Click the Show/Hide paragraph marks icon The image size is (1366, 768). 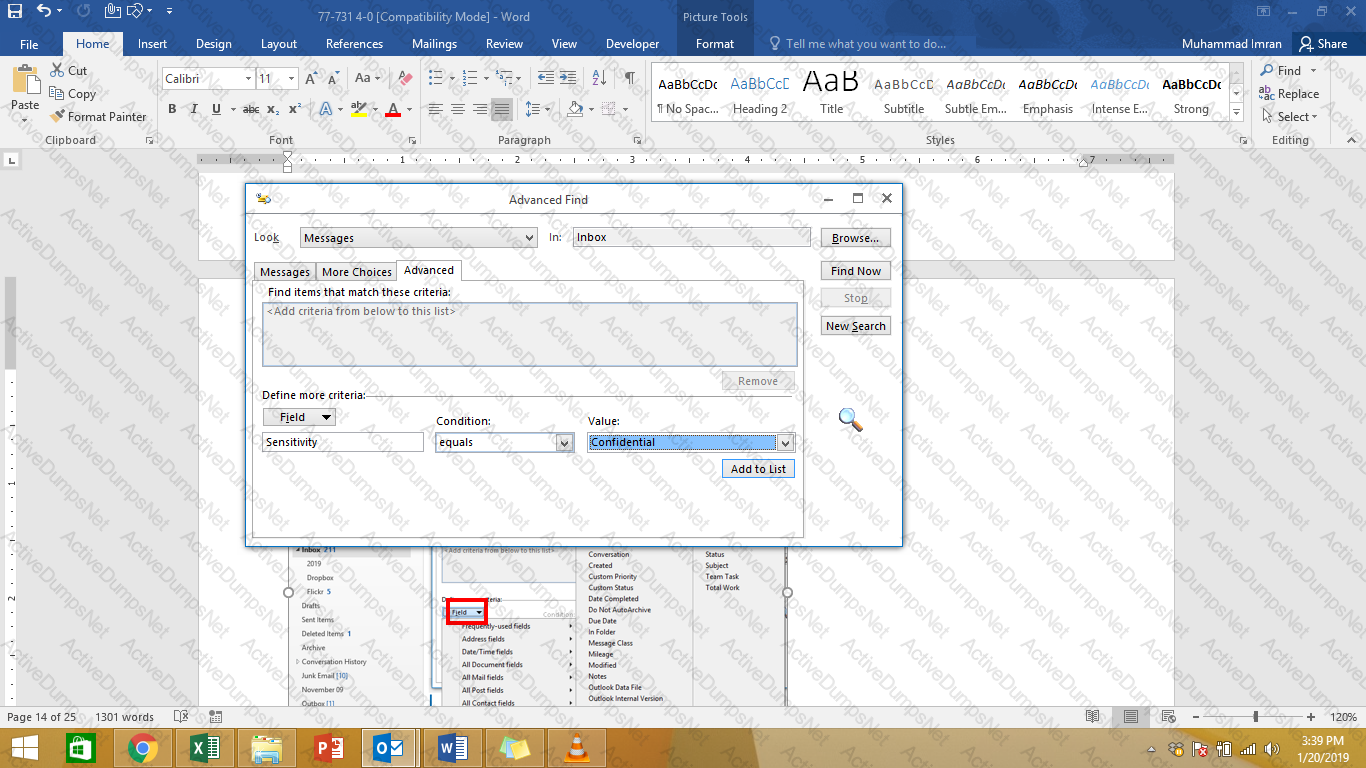pyautogui.click(x=629, y=78)
